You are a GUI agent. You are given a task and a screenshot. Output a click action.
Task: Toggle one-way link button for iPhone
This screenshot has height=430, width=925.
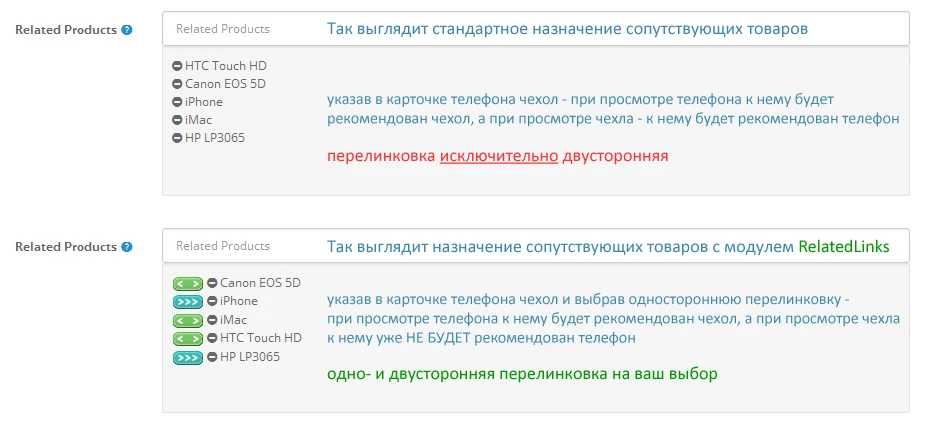click(x=188, y=302)
